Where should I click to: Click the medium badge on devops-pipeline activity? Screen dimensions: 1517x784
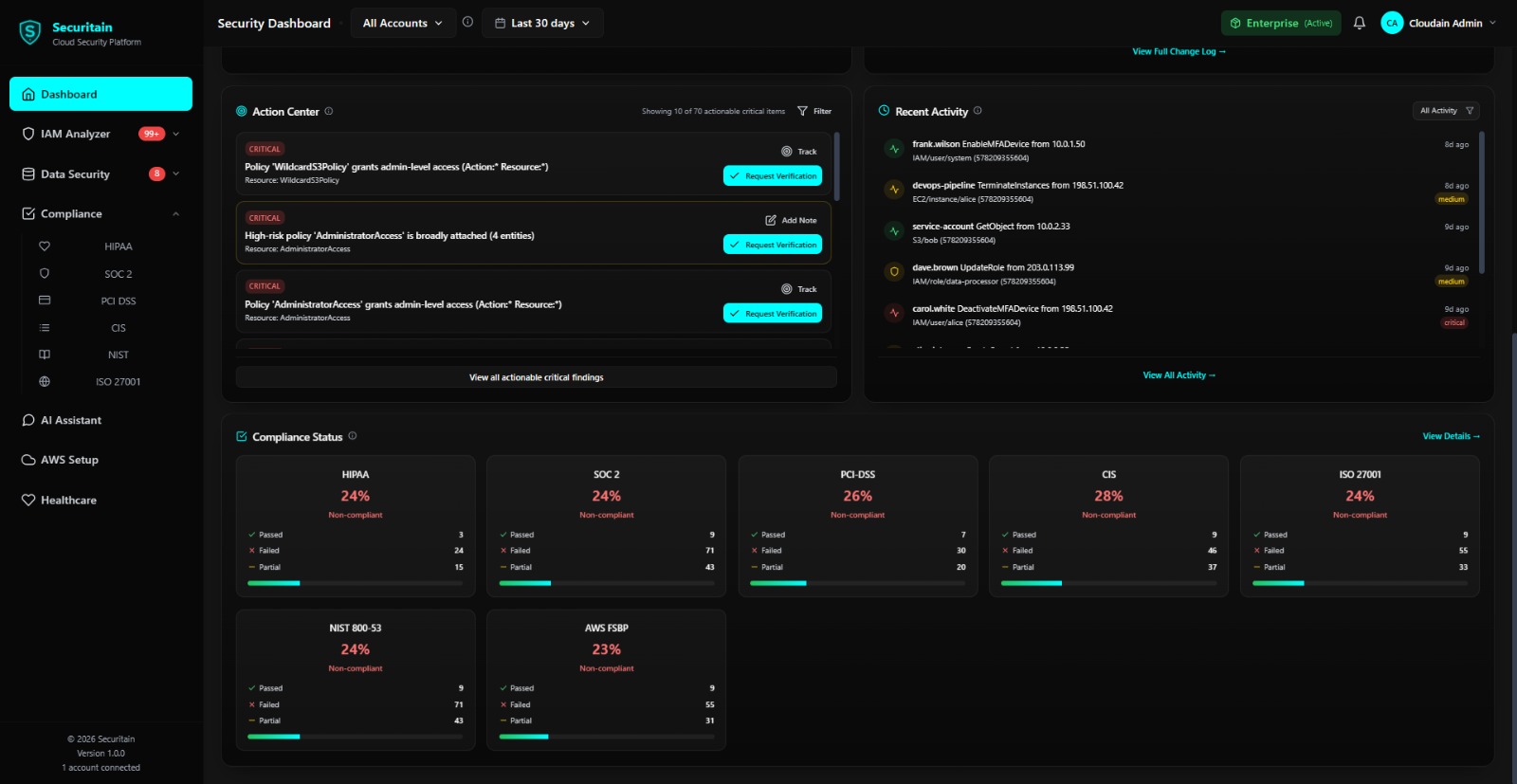coord(1452,199)
